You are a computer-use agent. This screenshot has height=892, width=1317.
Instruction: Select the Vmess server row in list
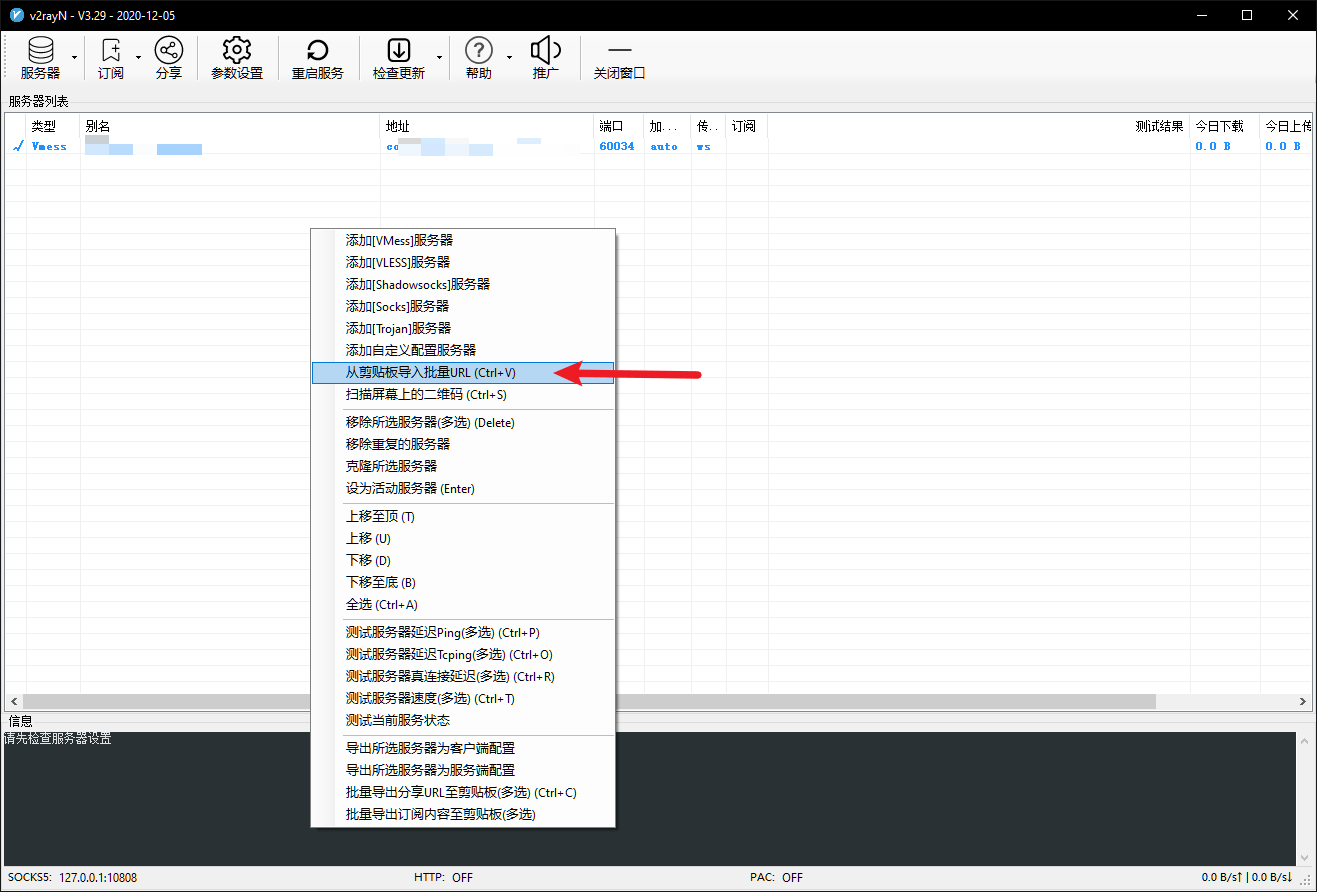[300, 146]
